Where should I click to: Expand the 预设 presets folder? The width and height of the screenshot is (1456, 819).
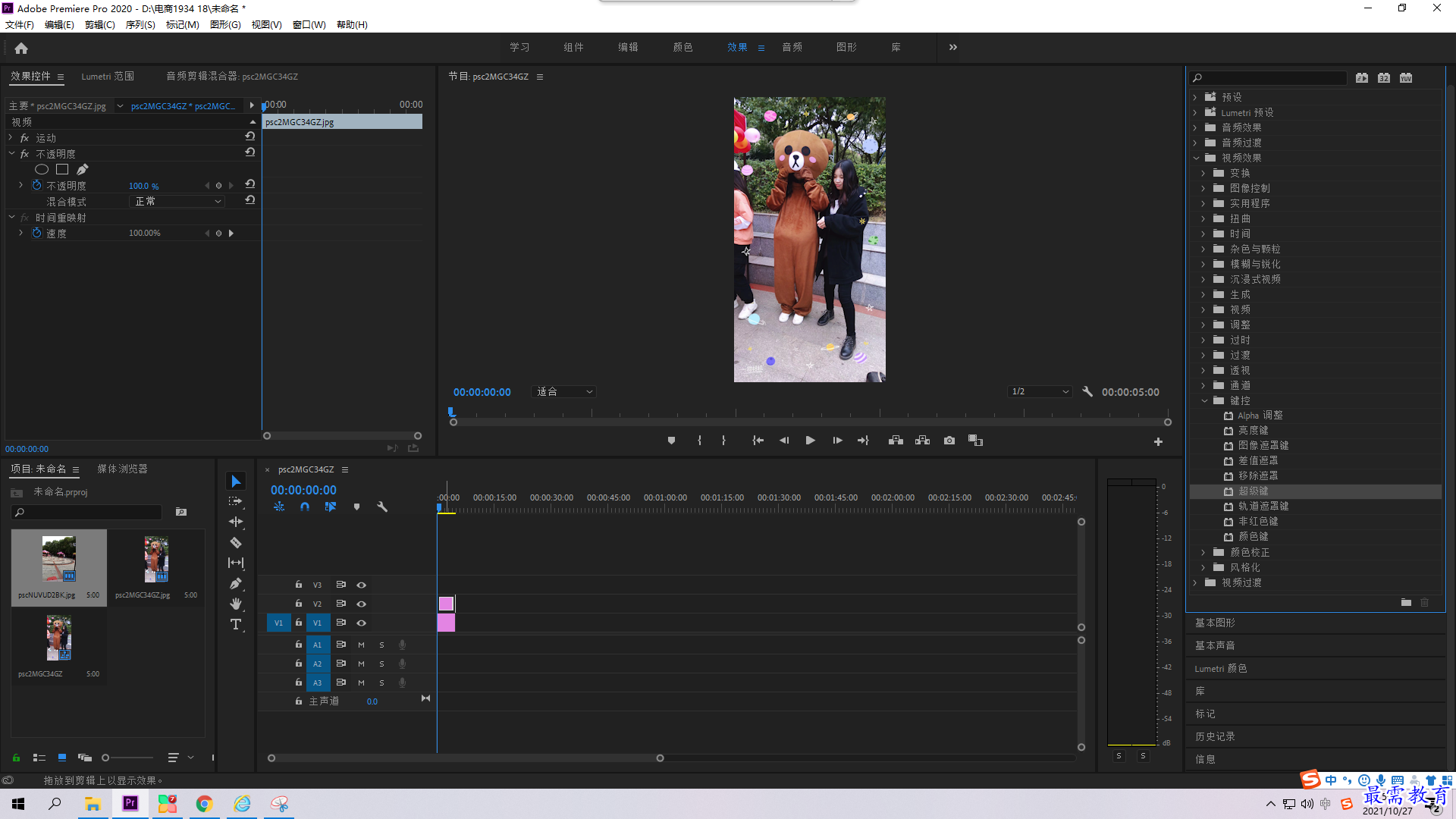[x=1195, y=97]
